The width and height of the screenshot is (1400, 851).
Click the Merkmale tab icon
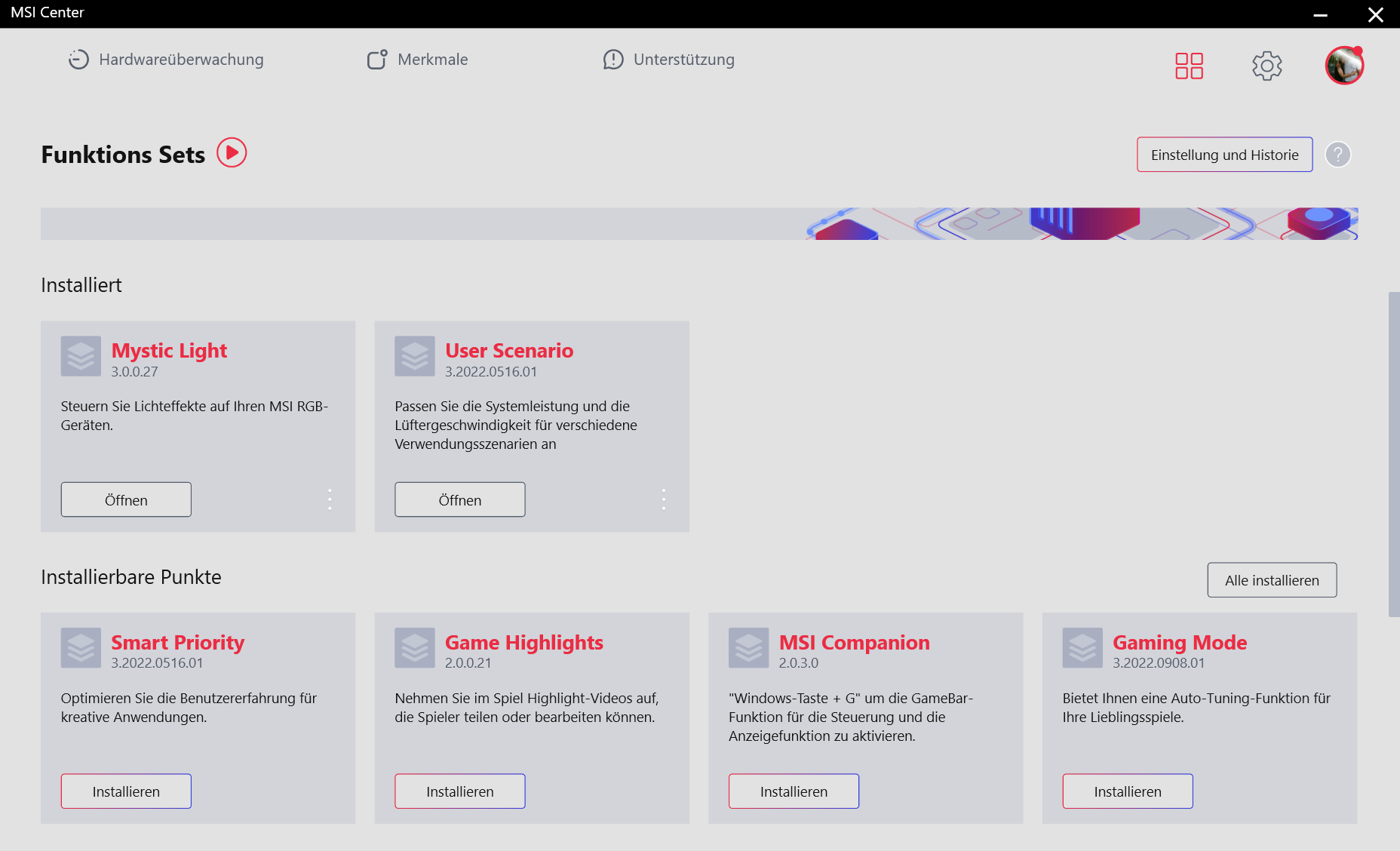(x=377, y=60)
